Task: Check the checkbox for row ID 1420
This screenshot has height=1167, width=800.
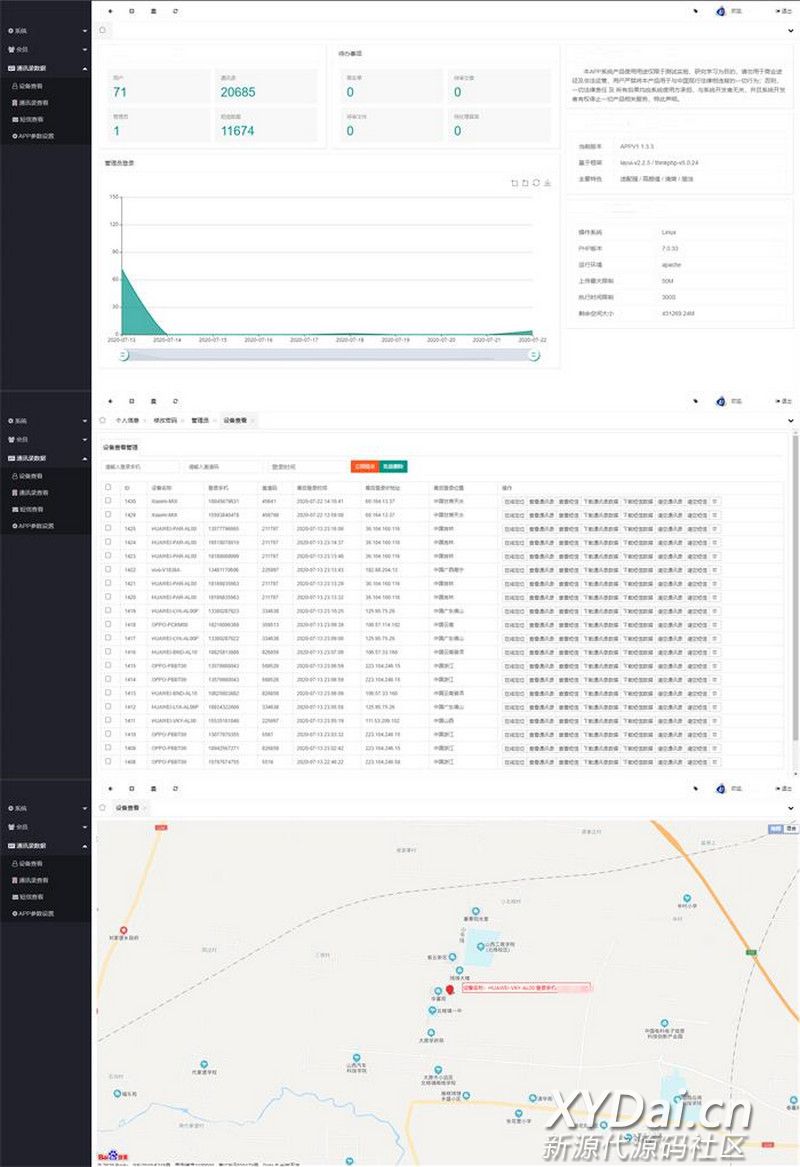Action: click(108, 596)
